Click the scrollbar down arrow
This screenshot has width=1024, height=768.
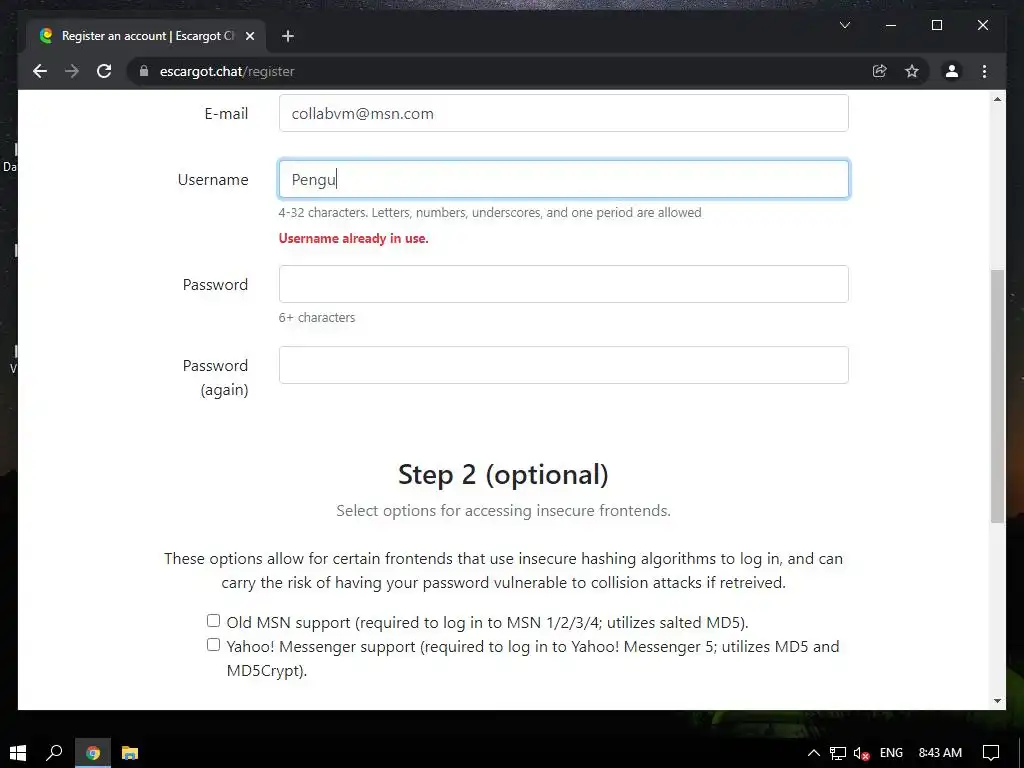coord(997,701)
